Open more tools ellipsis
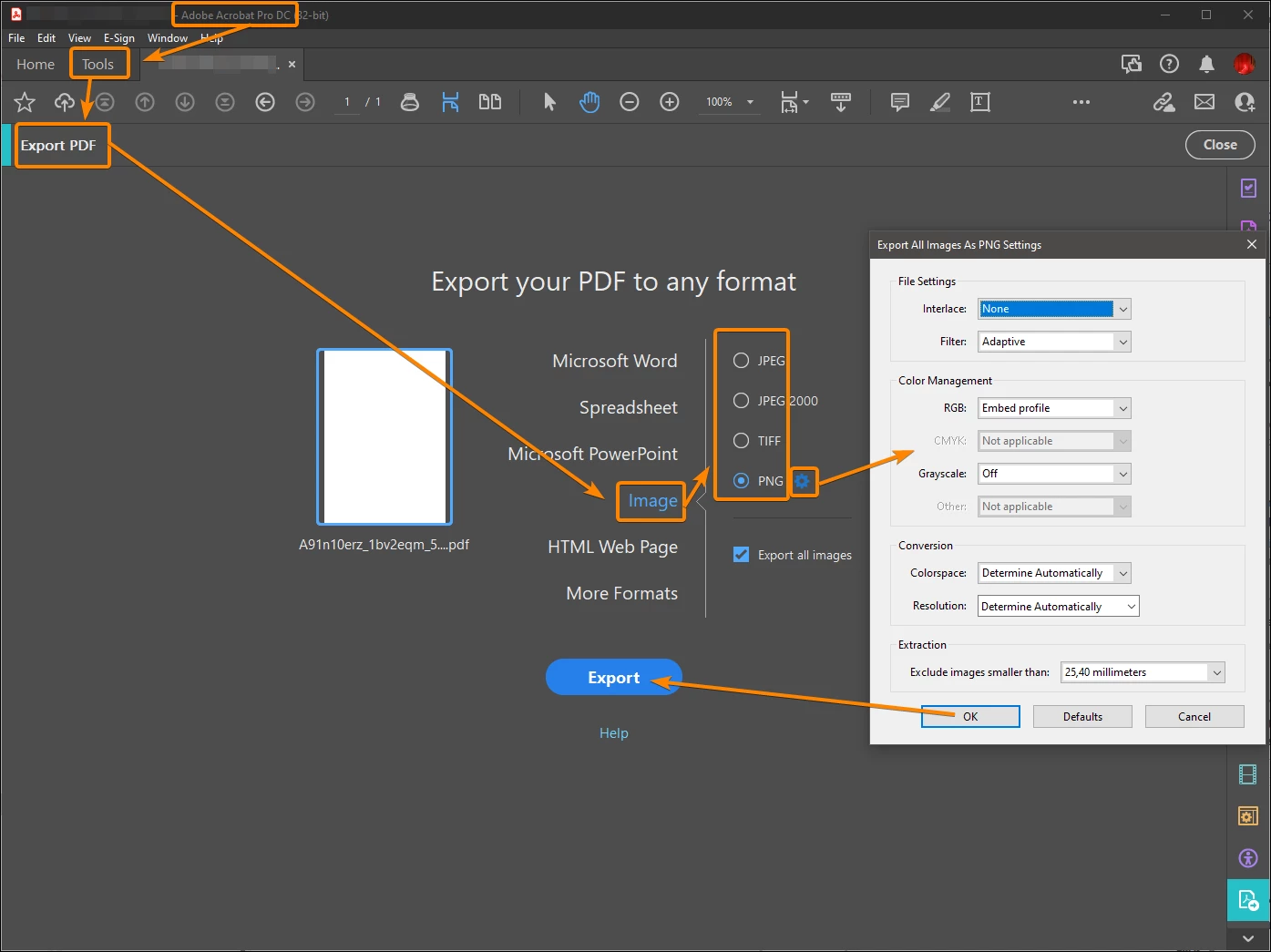Viewport: 1271px width, 952px height. (1081, 102)
